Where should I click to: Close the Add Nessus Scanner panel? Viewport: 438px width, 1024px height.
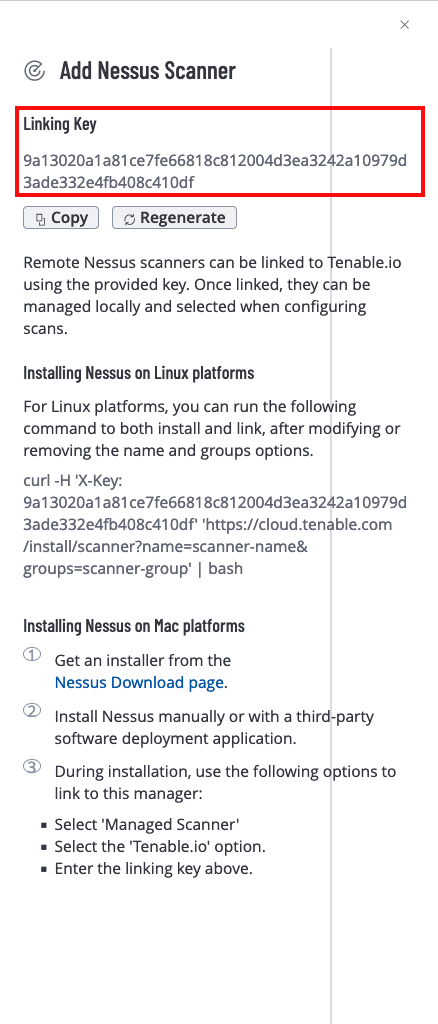pyautogui.click(x=405, y=25)
